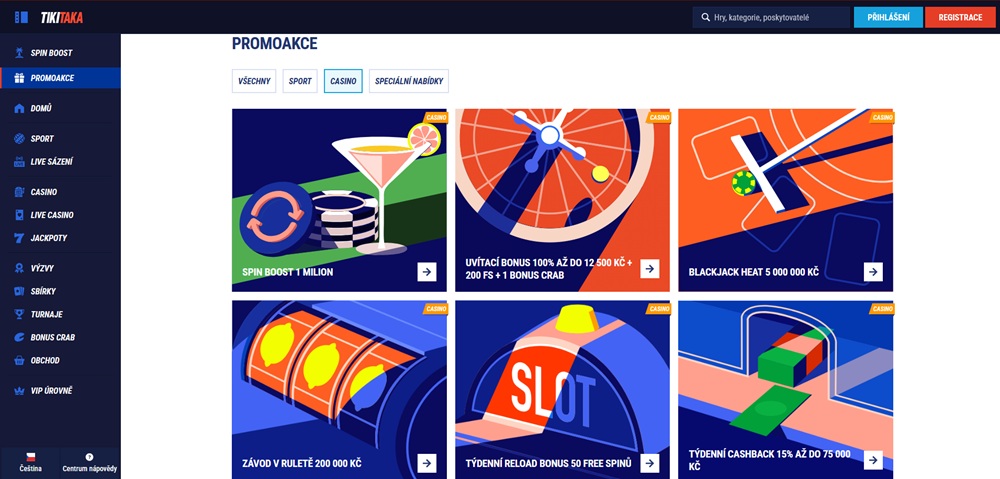
Task: Open Centrum nápovědy question mark icon
Action: [x=89, y=457]
